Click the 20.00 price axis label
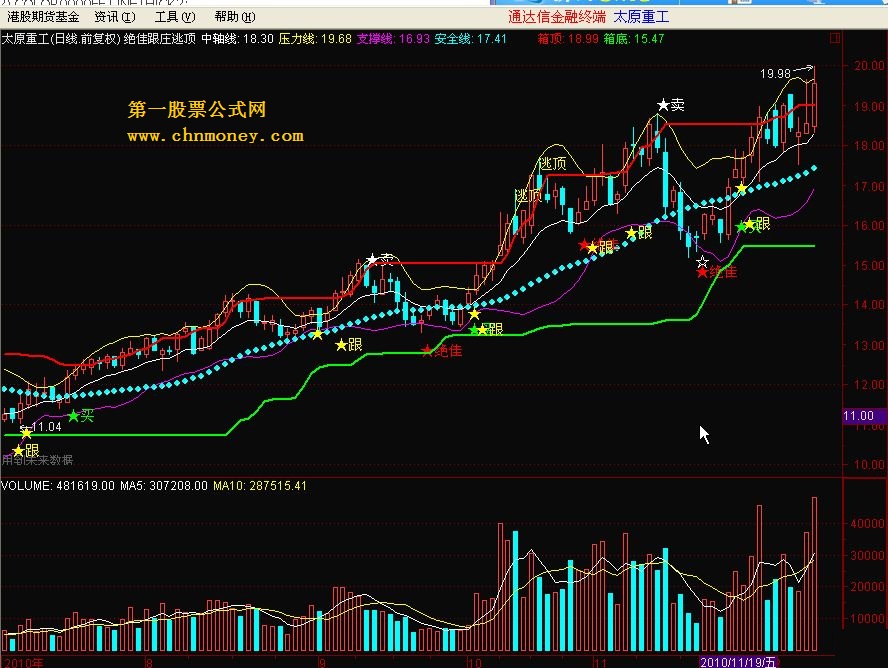This screenshot has height=668, width=888. coord(869,66)
